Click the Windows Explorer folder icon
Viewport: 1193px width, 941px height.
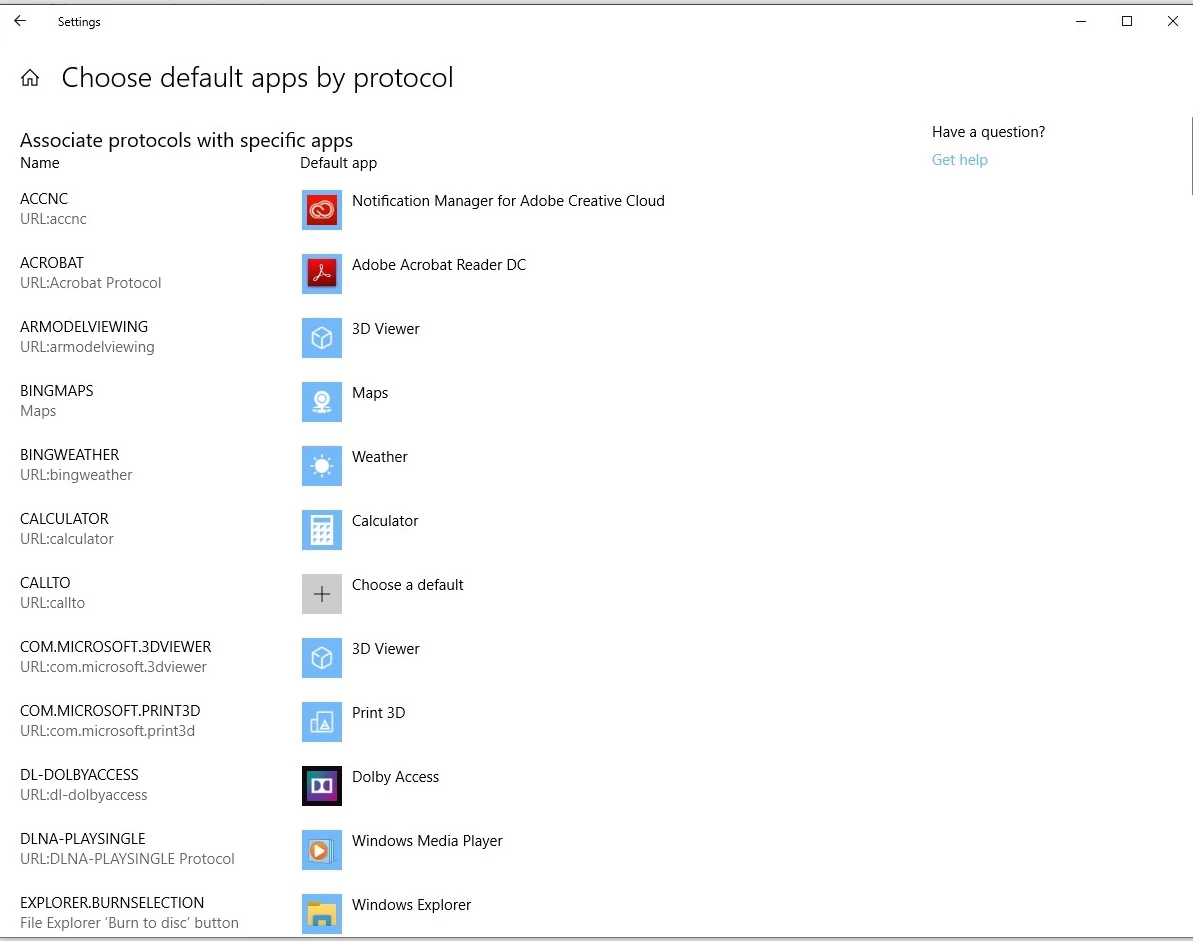321,913
